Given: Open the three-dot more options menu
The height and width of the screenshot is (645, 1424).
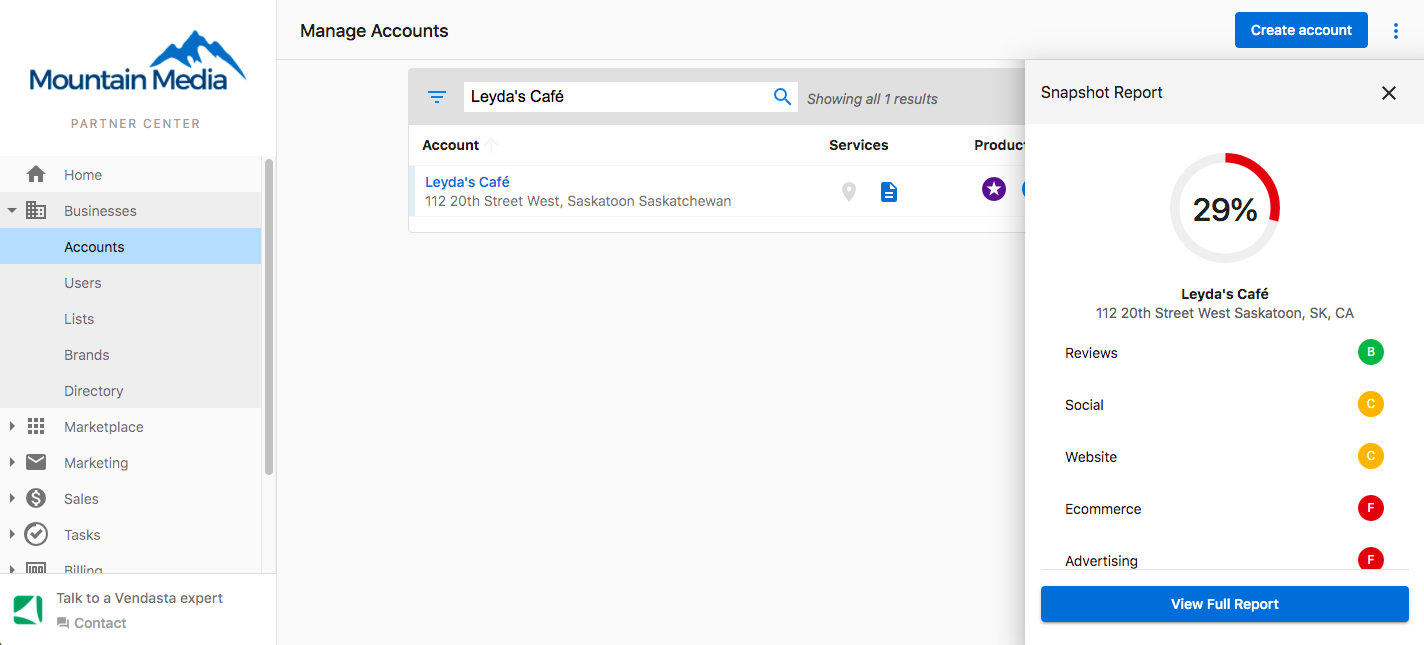Looking at the screenshot, I should (x=1396, y=30).
